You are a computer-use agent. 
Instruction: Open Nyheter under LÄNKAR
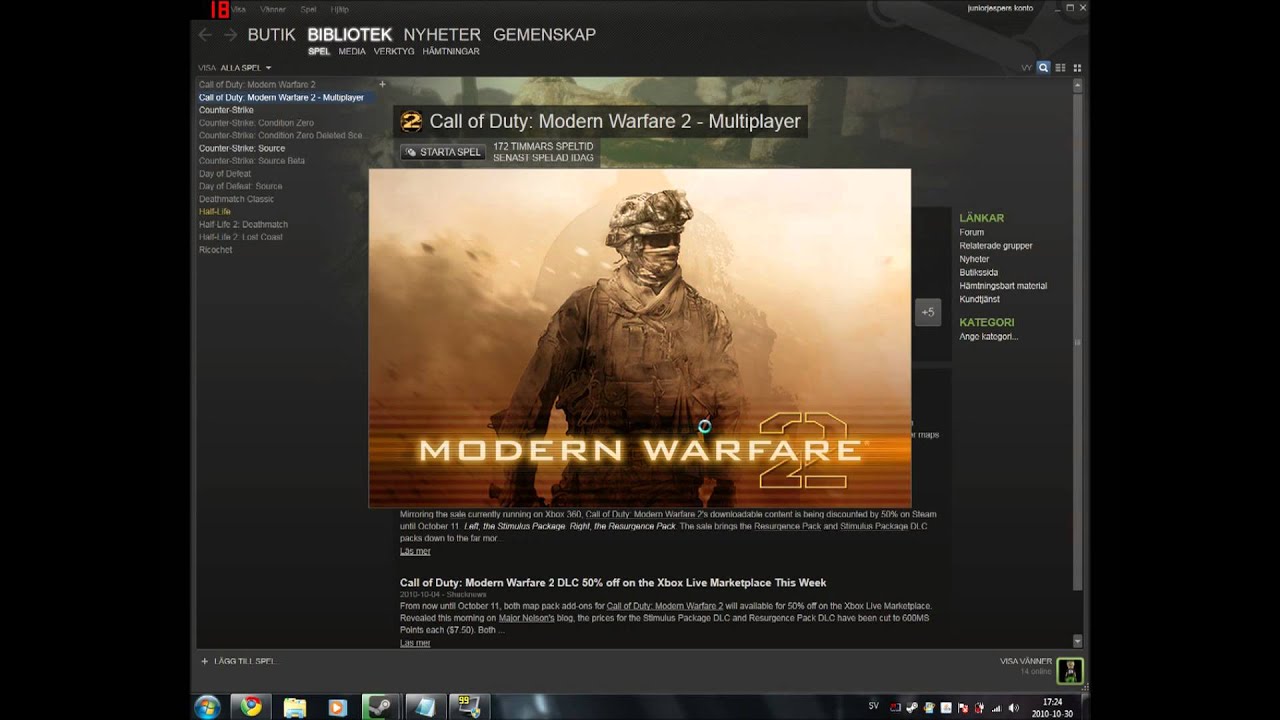point(974,259)
